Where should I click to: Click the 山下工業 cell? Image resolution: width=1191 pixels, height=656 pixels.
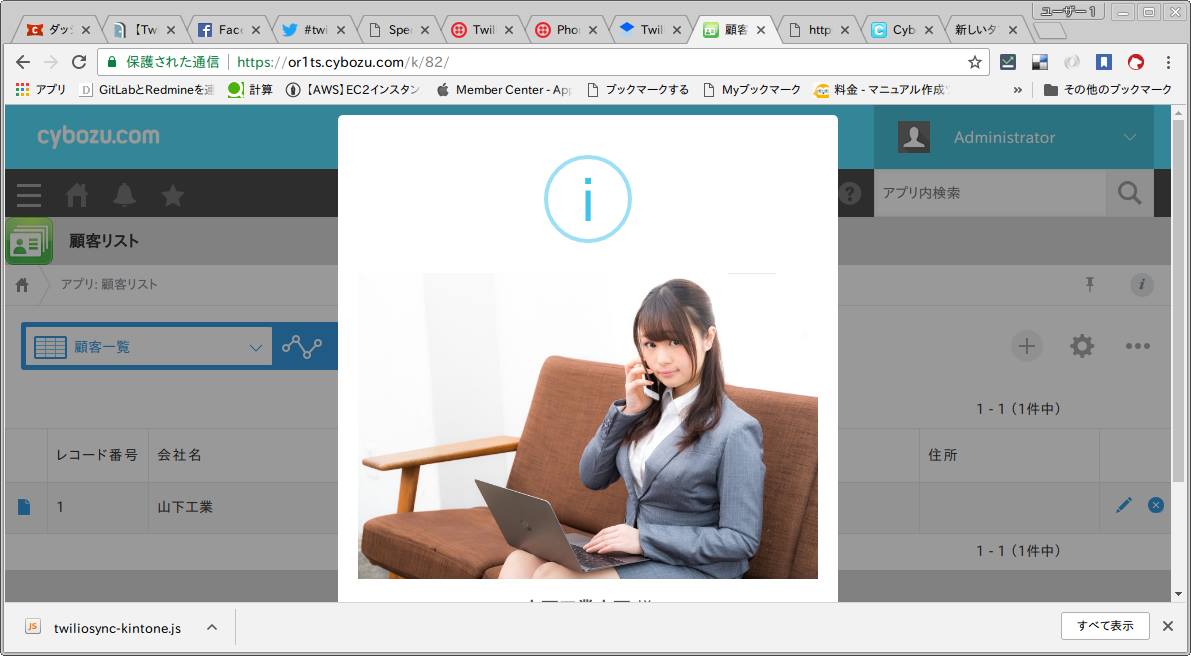(x=185, y=507)
